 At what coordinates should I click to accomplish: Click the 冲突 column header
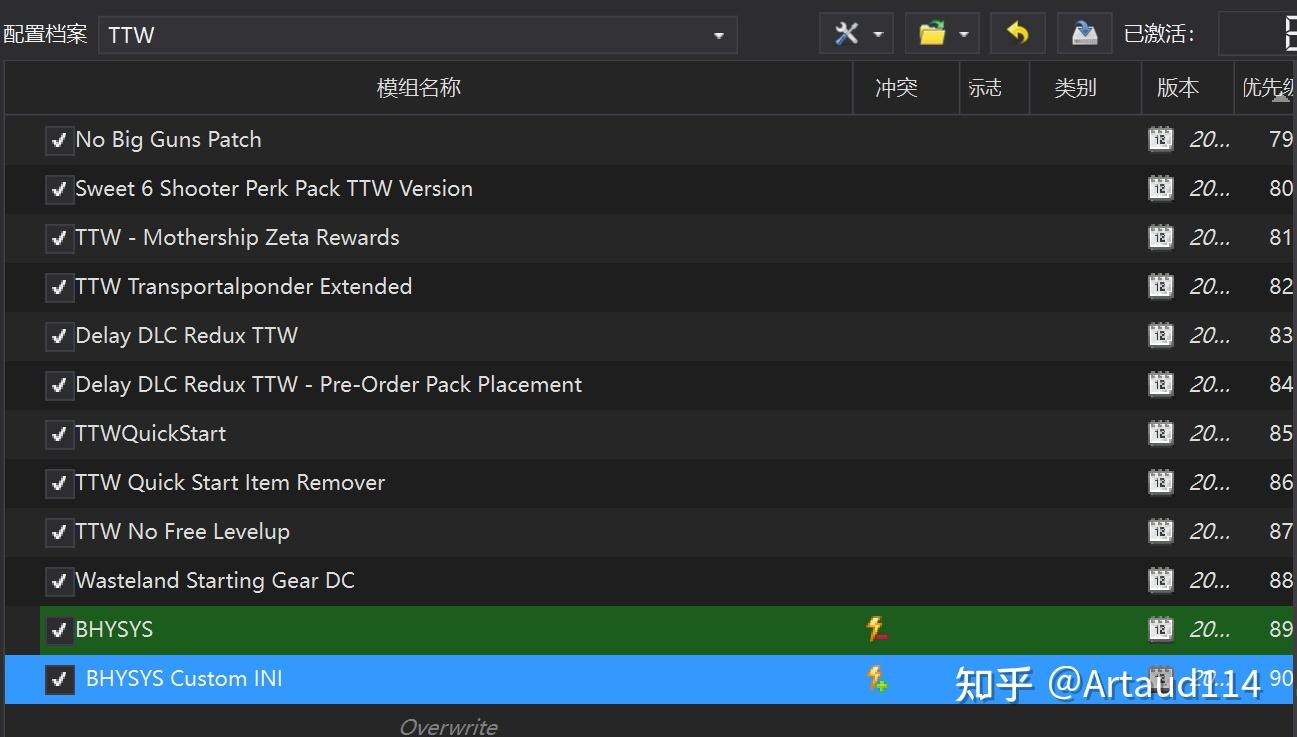895,87
